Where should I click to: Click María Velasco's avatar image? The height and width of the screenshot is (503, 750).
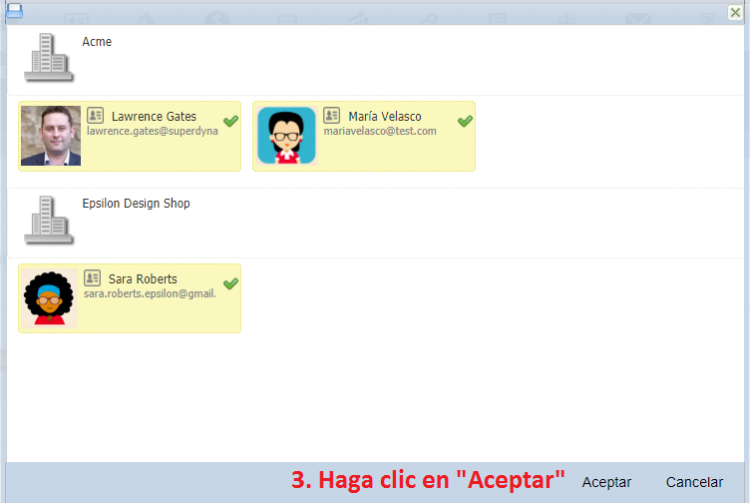(x=287, y=136)
